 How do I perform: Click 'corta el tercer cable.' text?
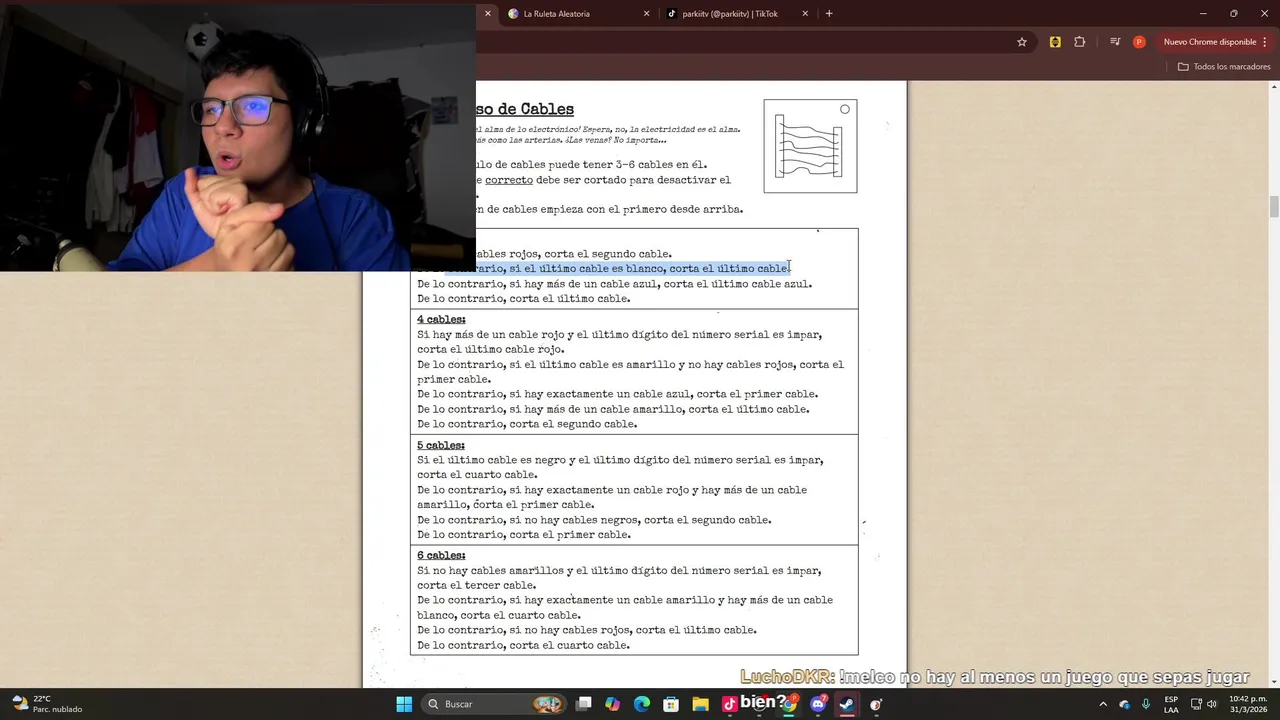pyautogui.click(x=477, y=586)
